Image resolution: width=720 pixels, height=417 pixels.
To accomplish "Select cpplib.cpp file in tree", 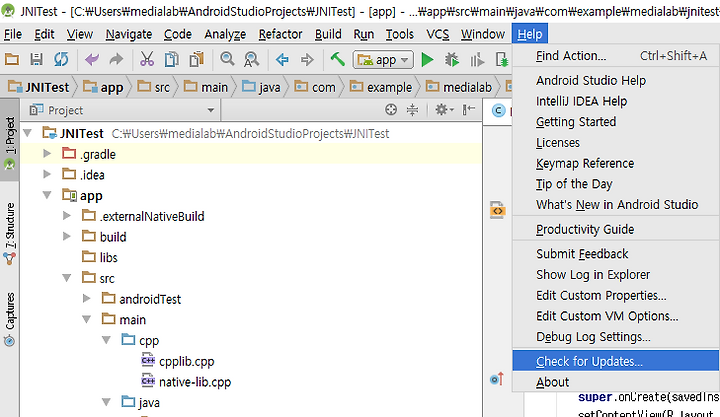I will [x=186, y=361].
